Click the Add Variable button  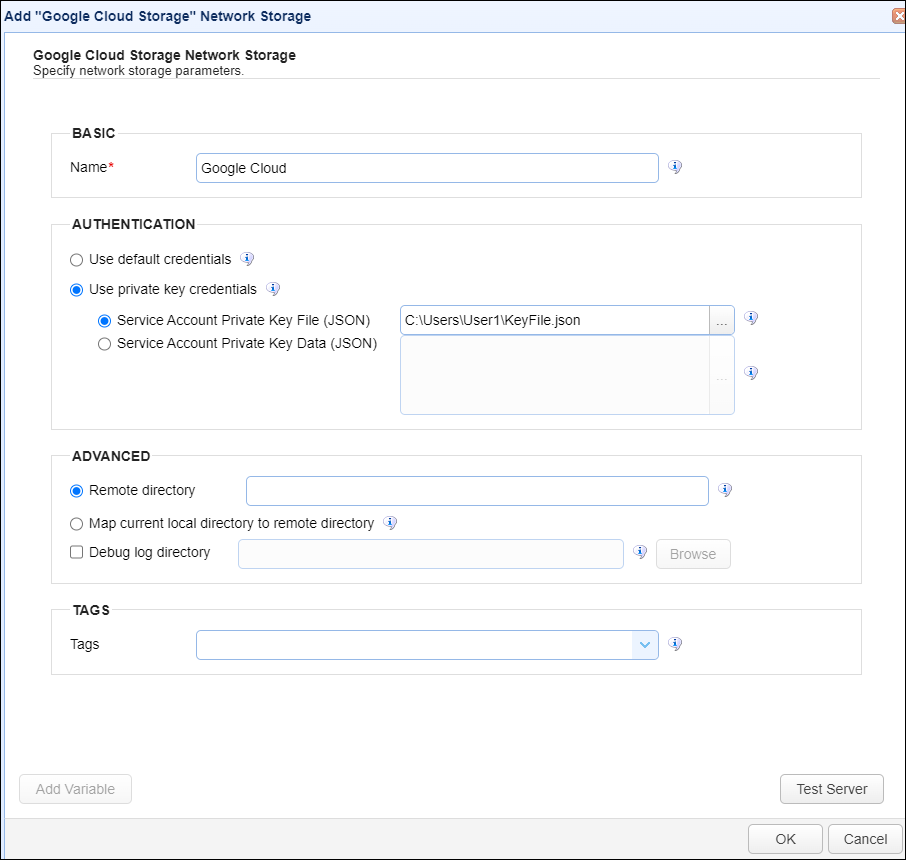(75, 789)
